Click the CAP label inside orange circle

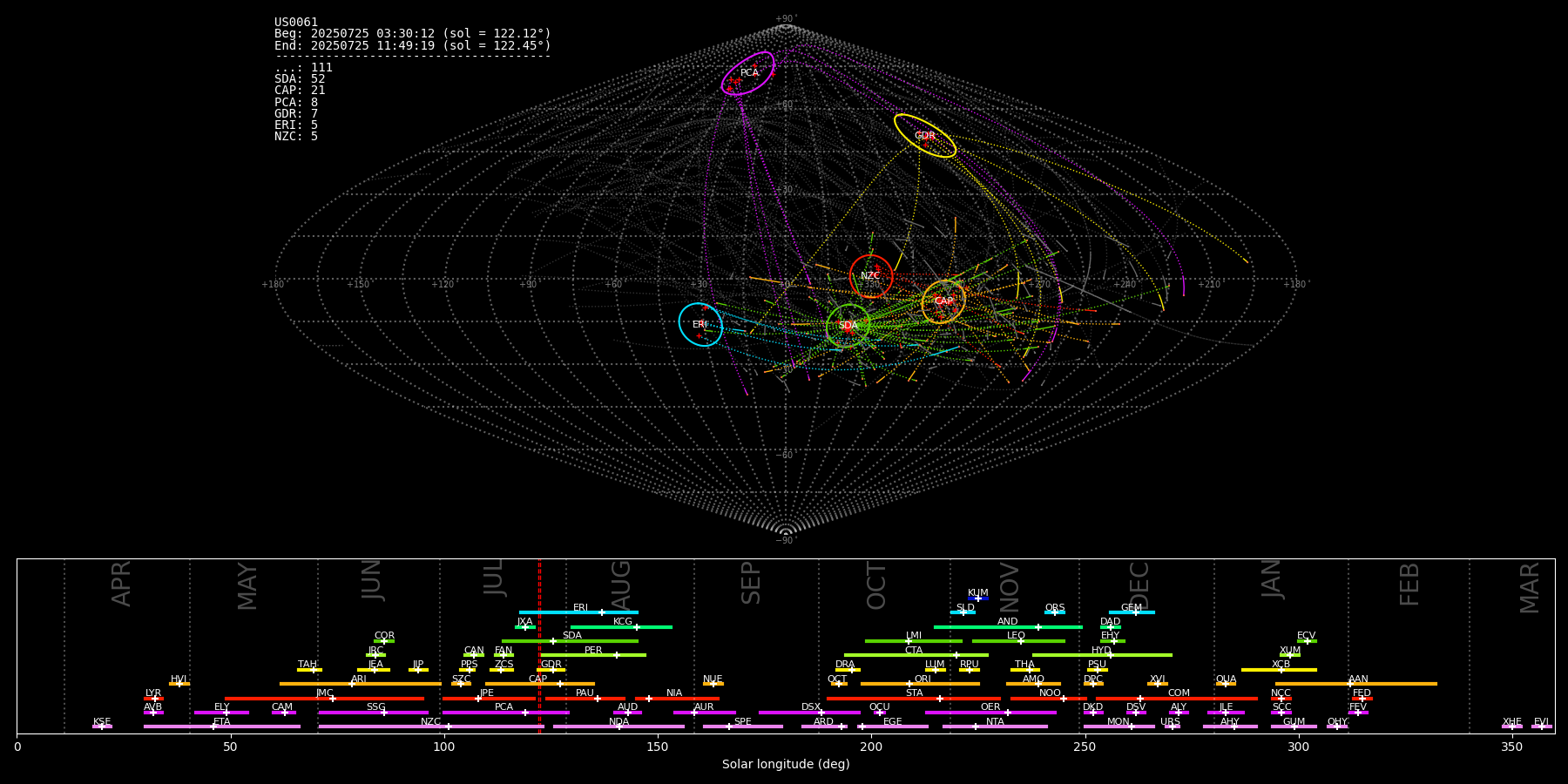[x=943, y=301]
